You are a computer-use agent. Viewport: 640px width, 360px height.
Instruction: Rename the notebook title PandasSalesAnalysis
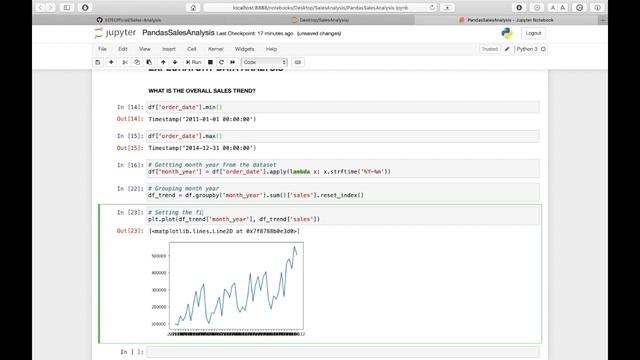tap(178, 33)
